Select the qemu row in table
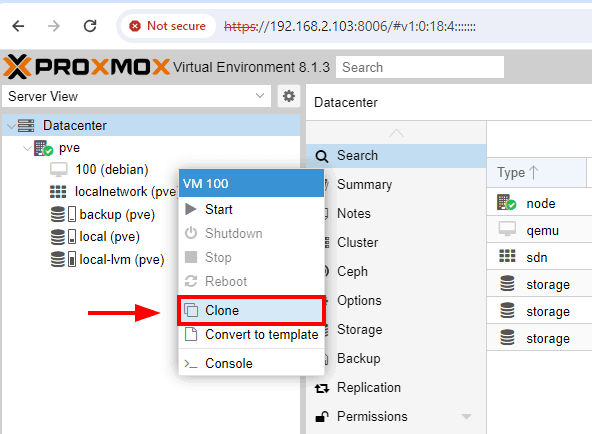 point(540,230)
